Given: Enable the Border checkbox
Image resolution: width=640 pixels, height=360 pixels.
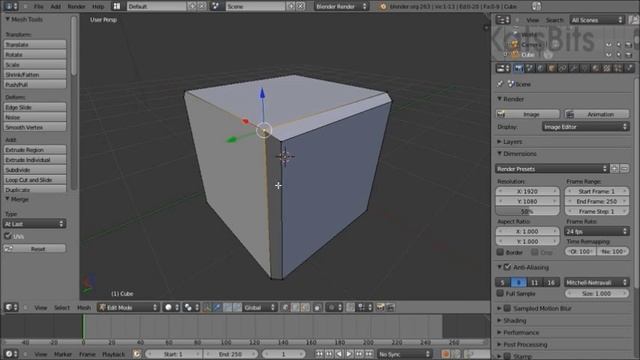Looking at the screenshot, I should [x=500, y=252].
